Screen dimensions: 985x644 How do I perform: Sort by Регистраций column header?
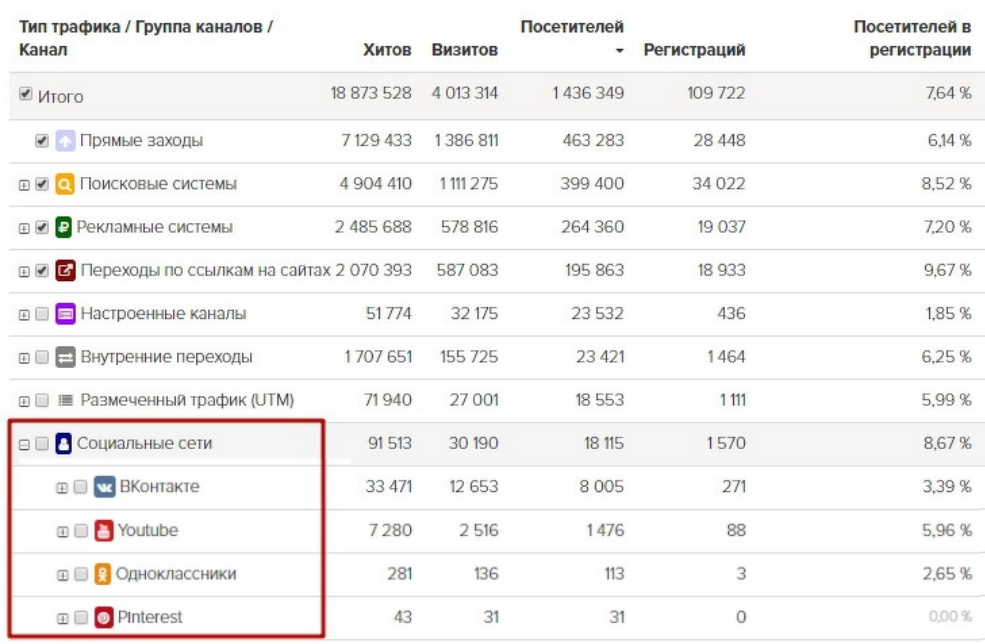[694, 50]
